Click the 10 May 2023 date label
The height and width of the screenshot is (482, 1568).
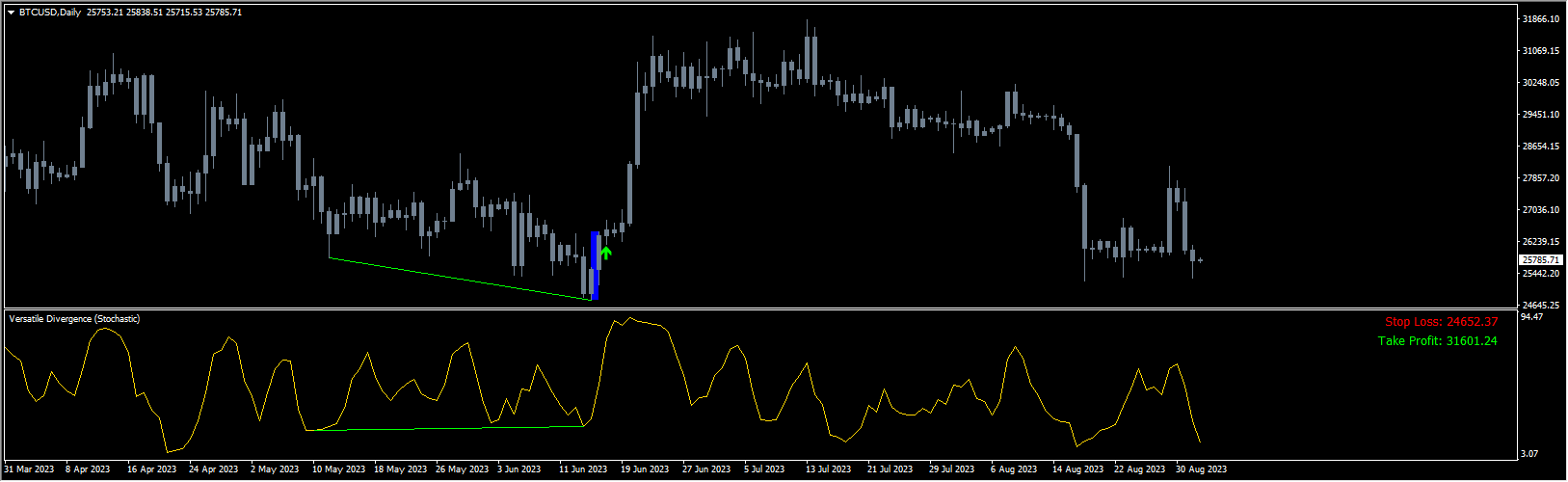pyautogui.click(x=337, y=470)
